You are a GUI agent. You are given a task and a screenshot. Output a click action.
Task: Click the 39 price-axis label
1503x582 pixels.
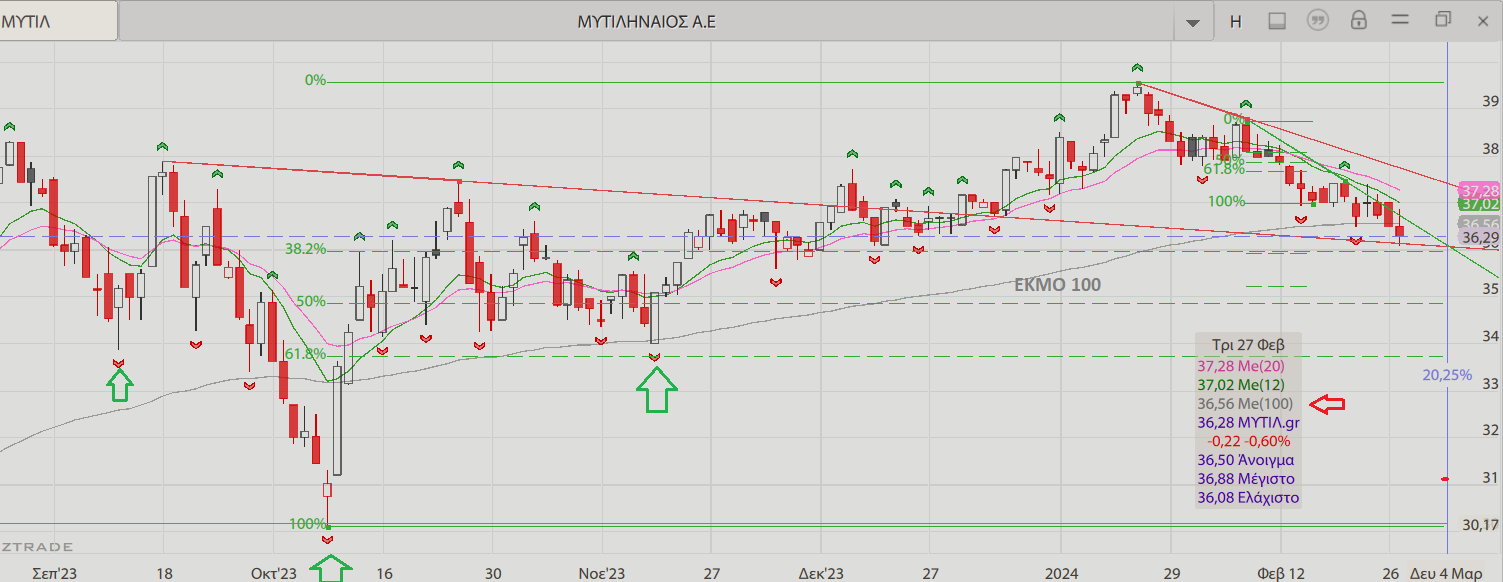[1490, 101]
